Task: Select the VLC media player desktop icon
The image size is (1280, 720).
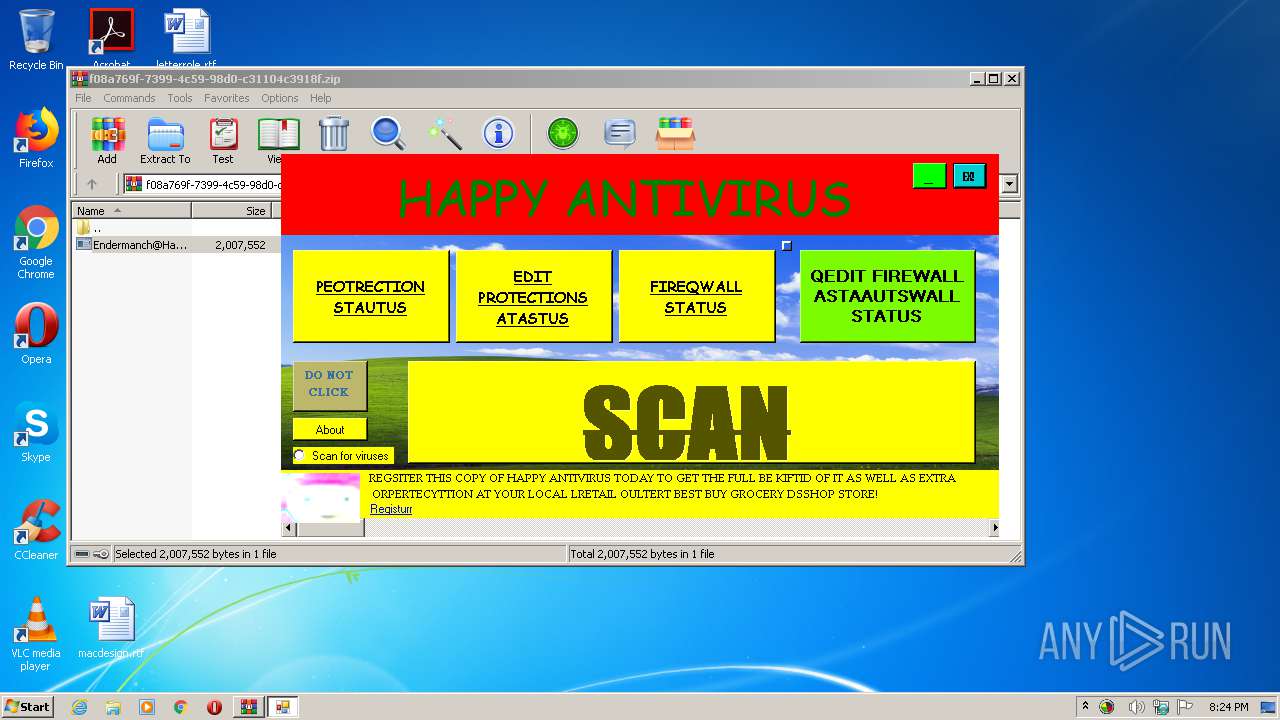Action: click(x=36, y=634)
